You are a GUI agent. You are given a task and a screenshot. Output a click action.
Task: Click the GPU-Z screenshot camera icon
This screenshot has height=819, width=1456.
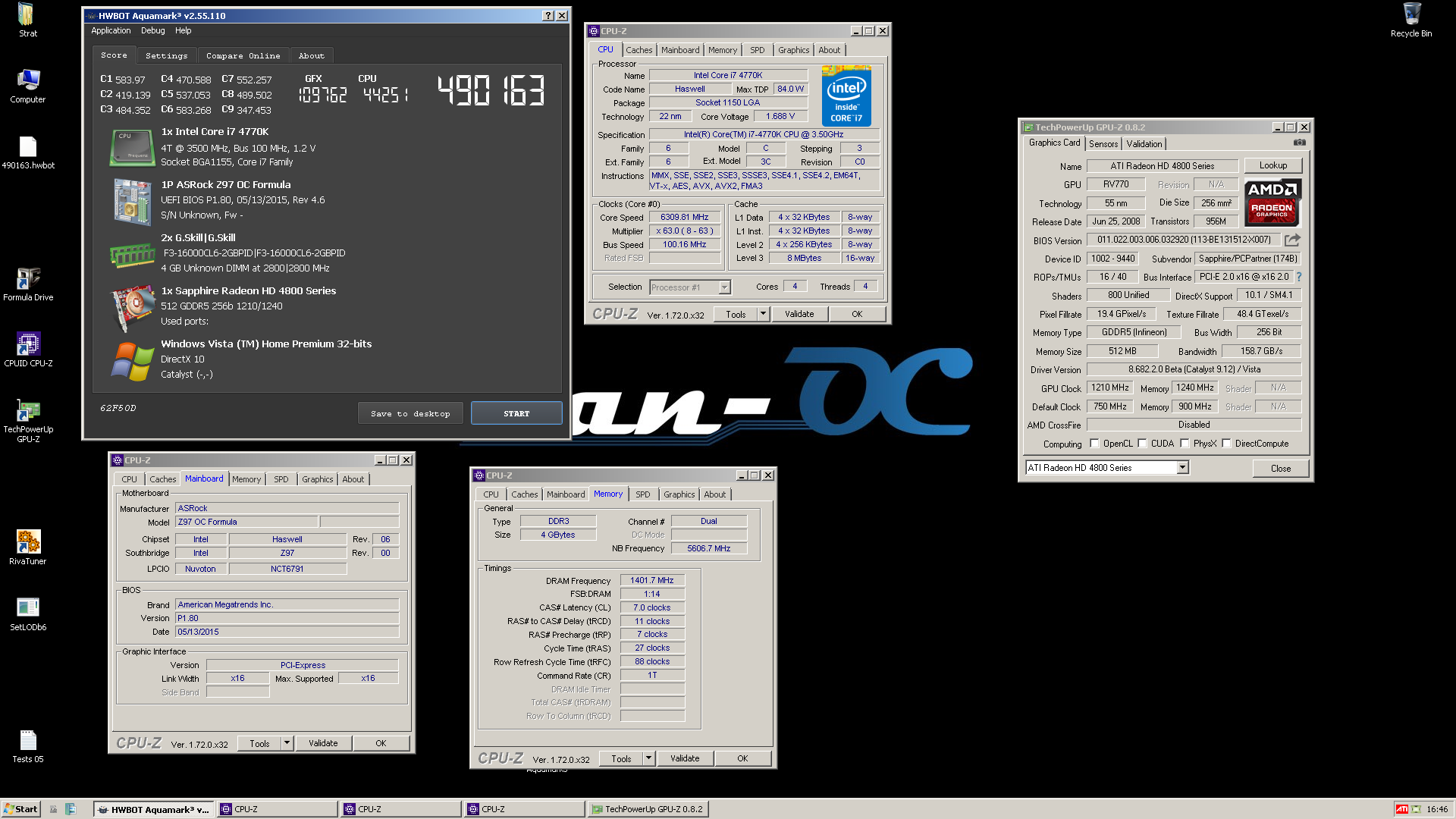tap(1299, 143)
